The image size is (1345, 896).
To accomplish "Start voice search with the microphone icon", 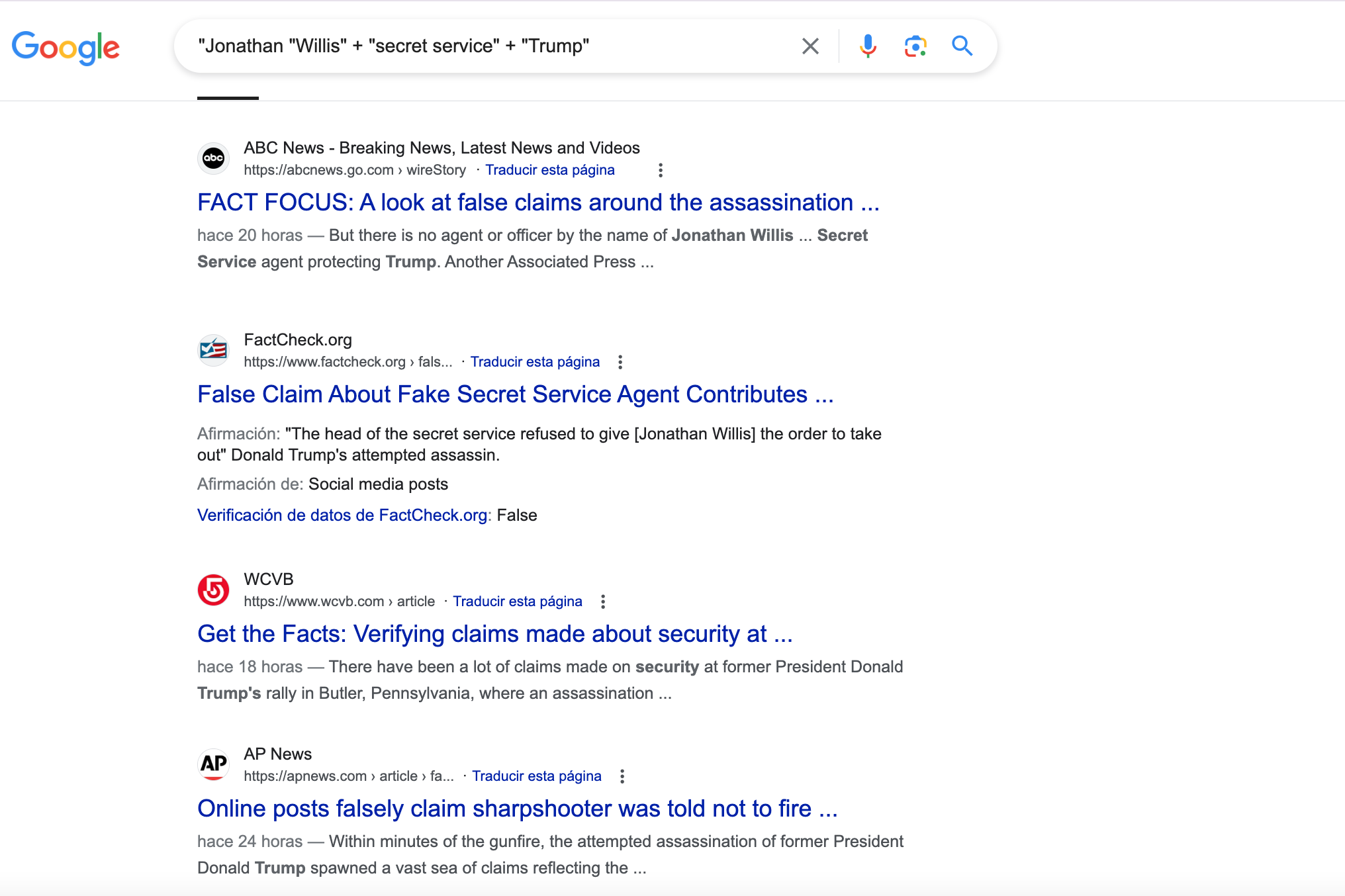I will click(868, 46).
